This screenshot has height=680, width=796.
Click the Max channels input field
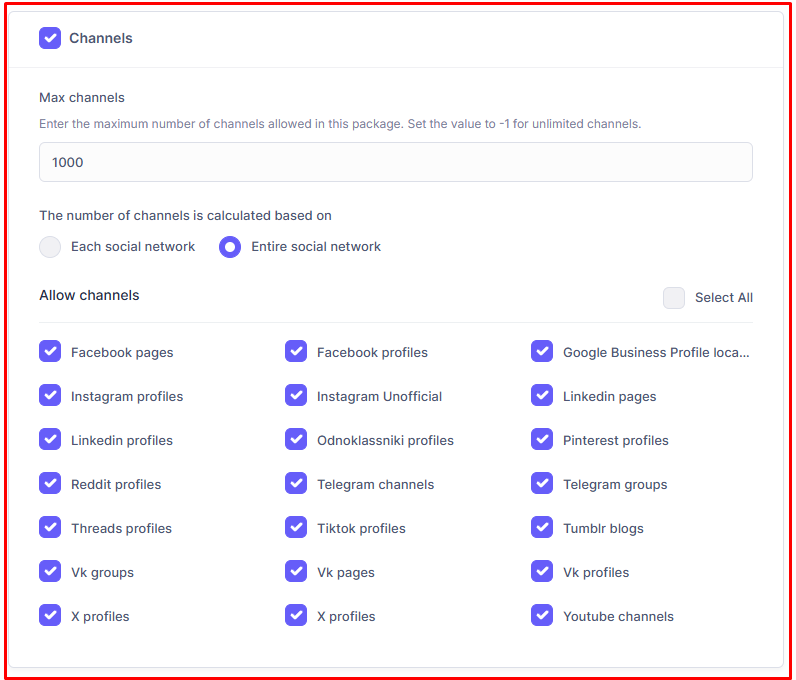395,162
